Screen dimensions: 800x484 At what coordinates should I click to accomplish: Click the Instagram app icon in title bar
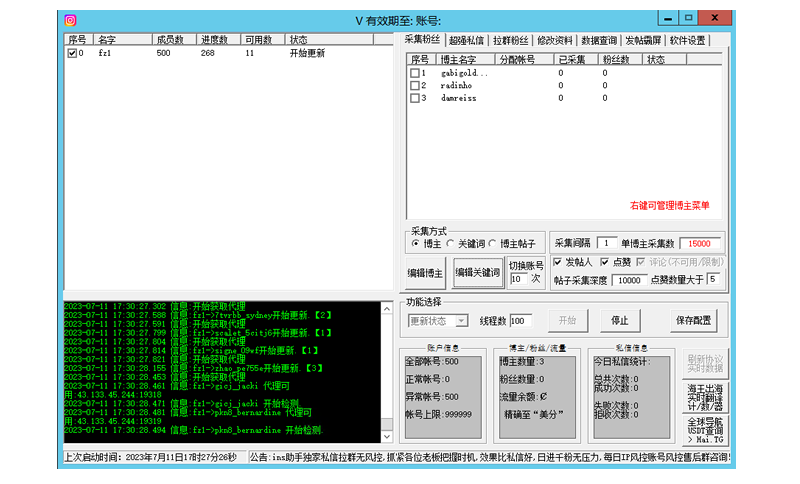tap(70, 19)
